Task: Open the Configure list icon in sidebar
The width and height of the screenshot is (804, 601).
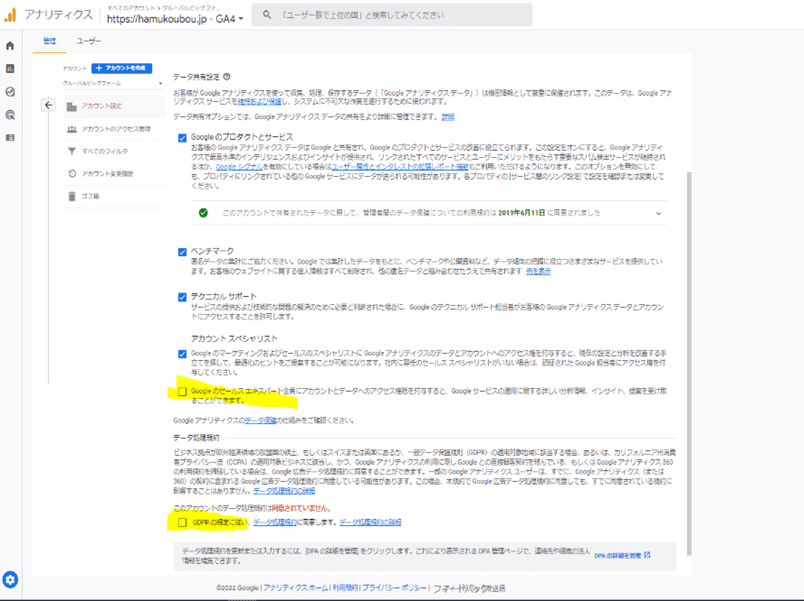Action: (x=10, y=137)
